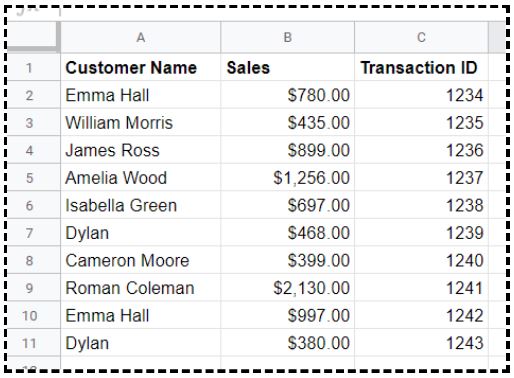Select the William Morris cell

tap(140, 122)
